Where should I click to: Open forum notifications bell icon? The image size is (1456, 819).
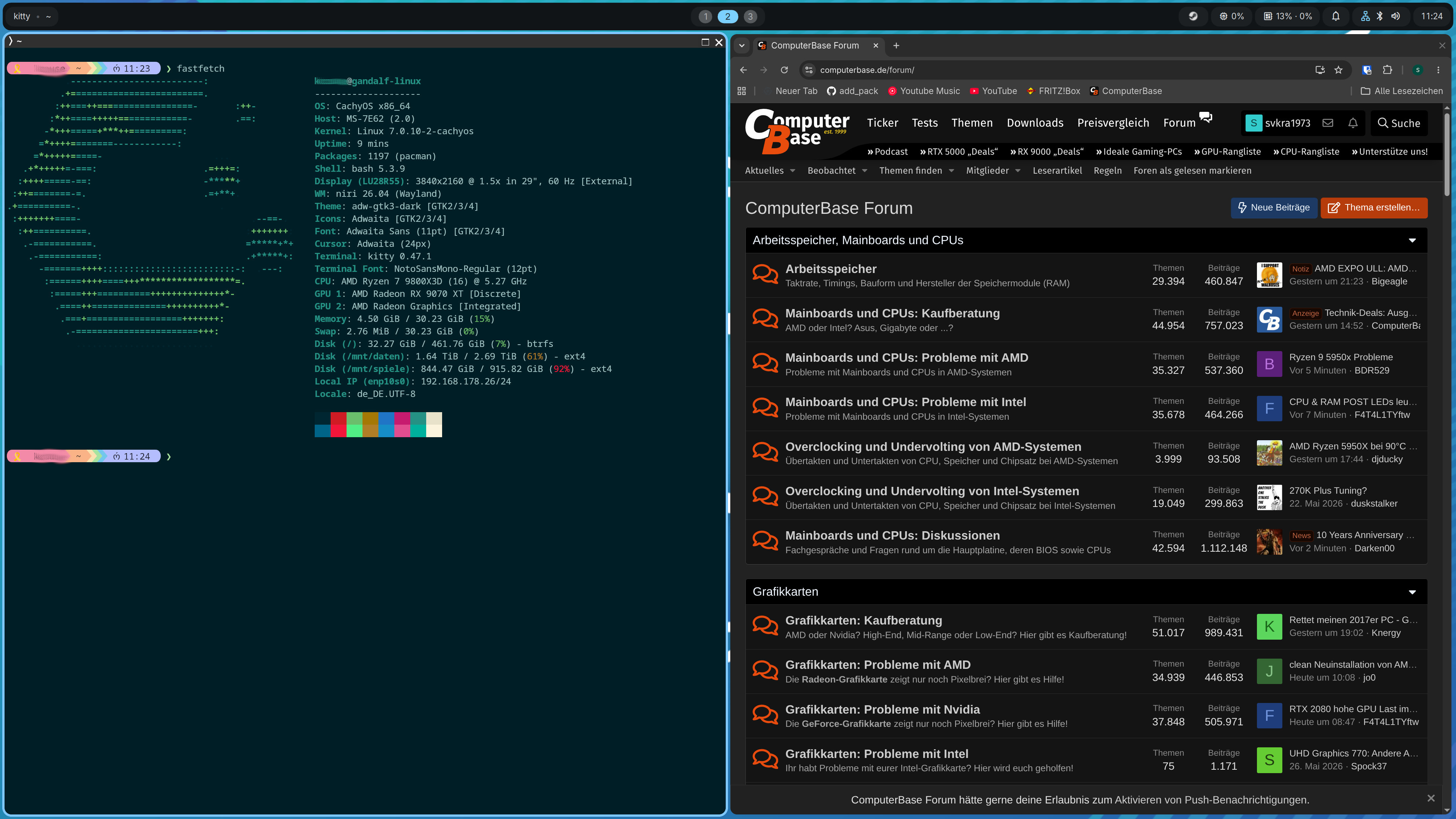point(1352,123)
